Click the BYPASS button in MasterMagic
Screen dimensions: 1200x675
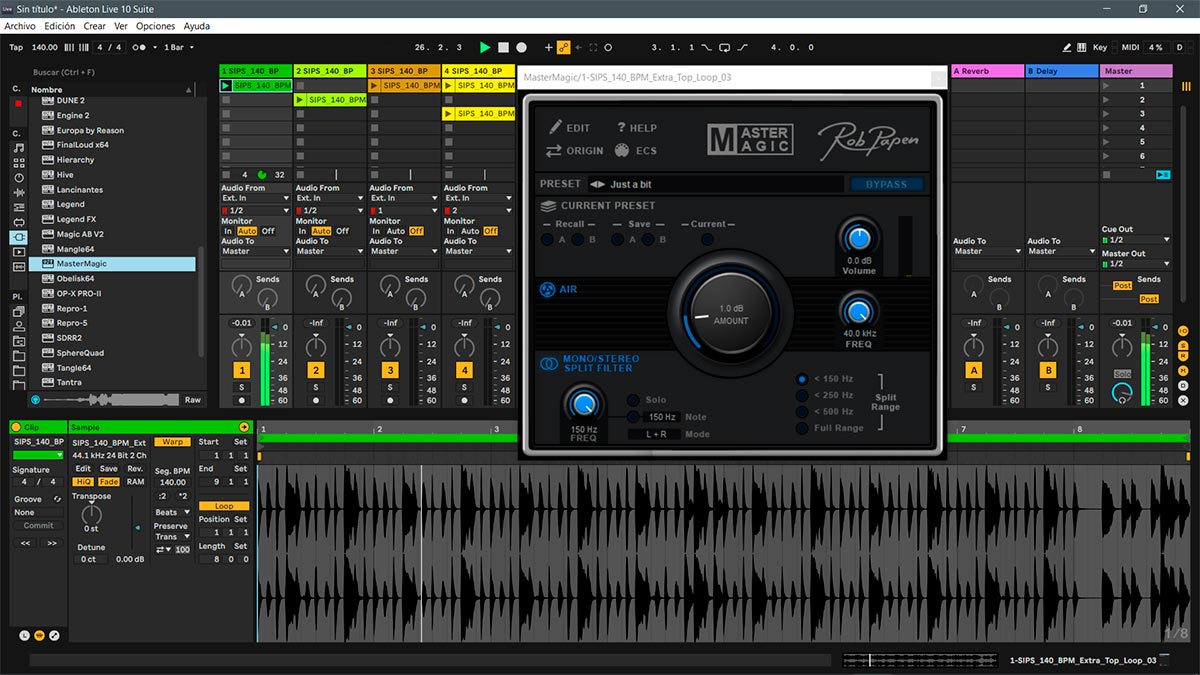click(x=886, y=184)
